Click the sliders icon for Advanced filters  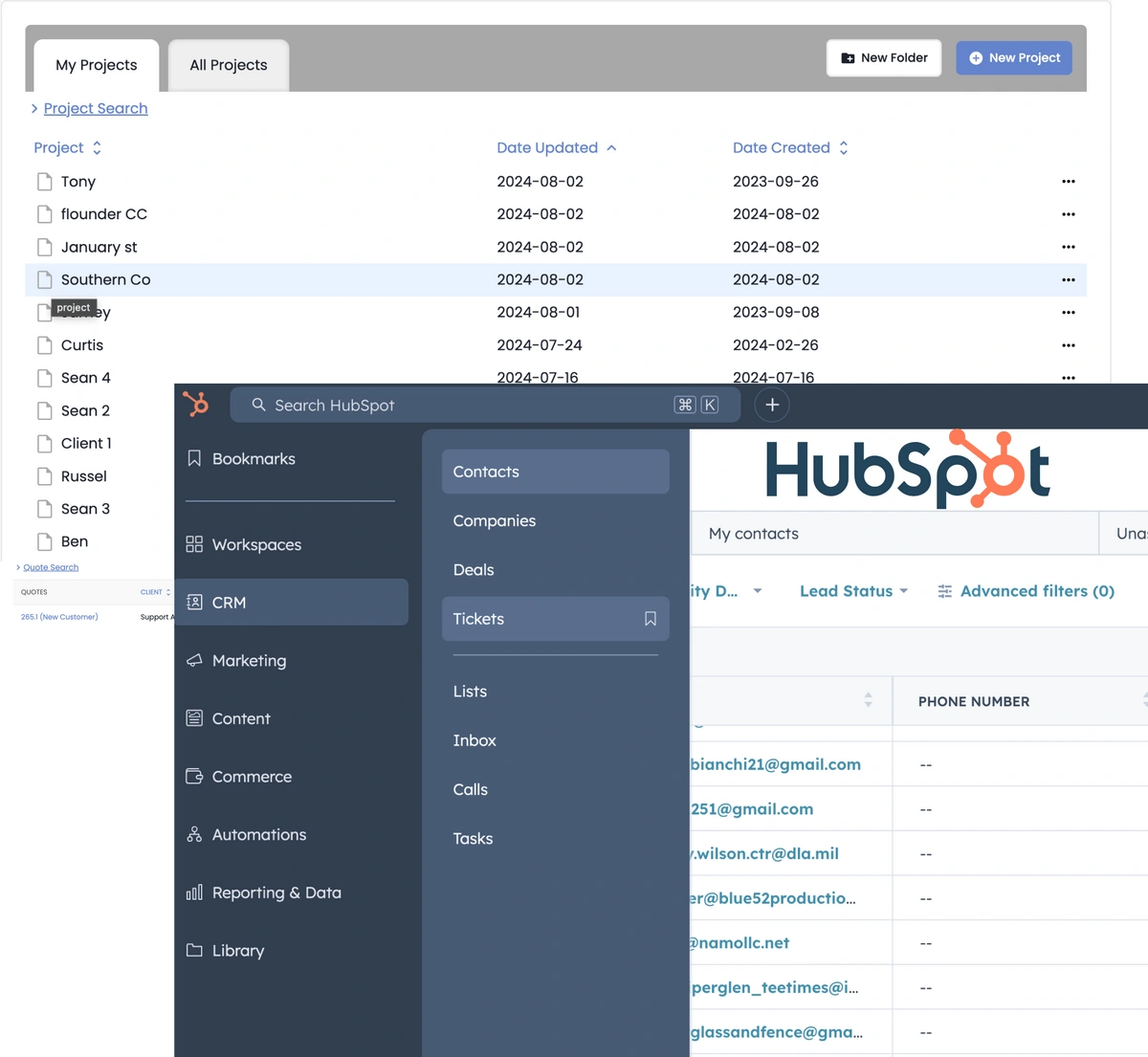tap(945, 591)
